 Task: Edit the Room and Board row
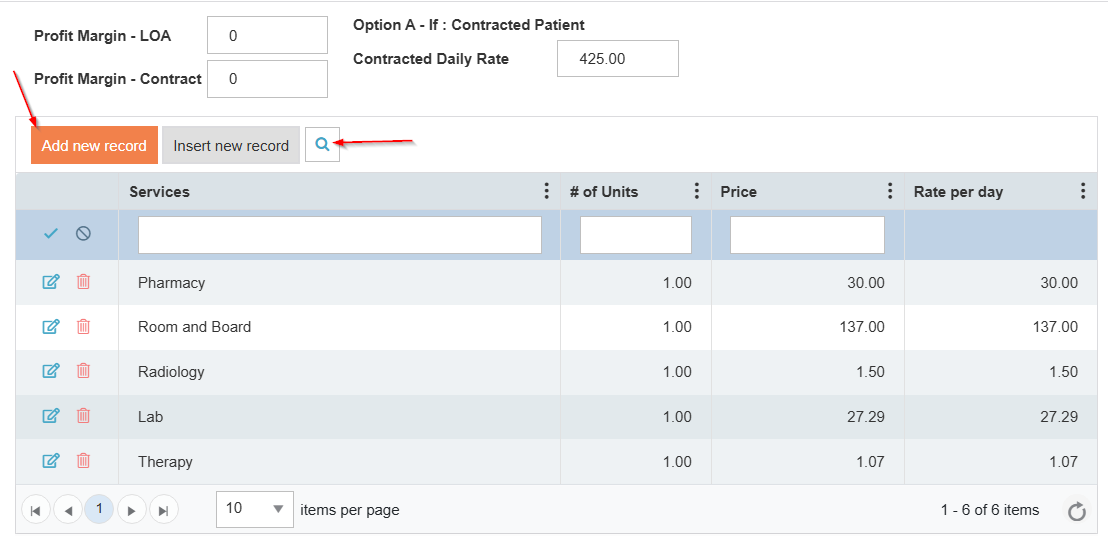click(x=51, y=326)
